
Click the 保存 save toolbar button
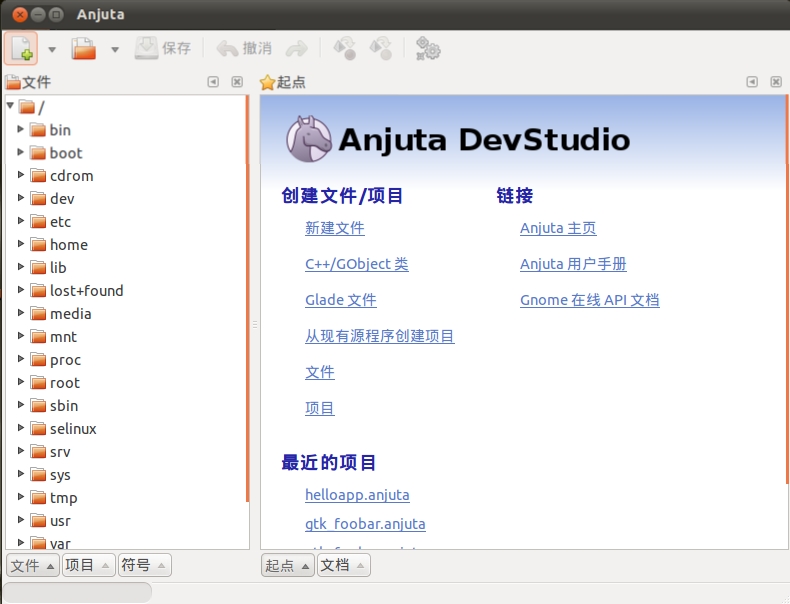pyautogui.click(x=163, y=48)
